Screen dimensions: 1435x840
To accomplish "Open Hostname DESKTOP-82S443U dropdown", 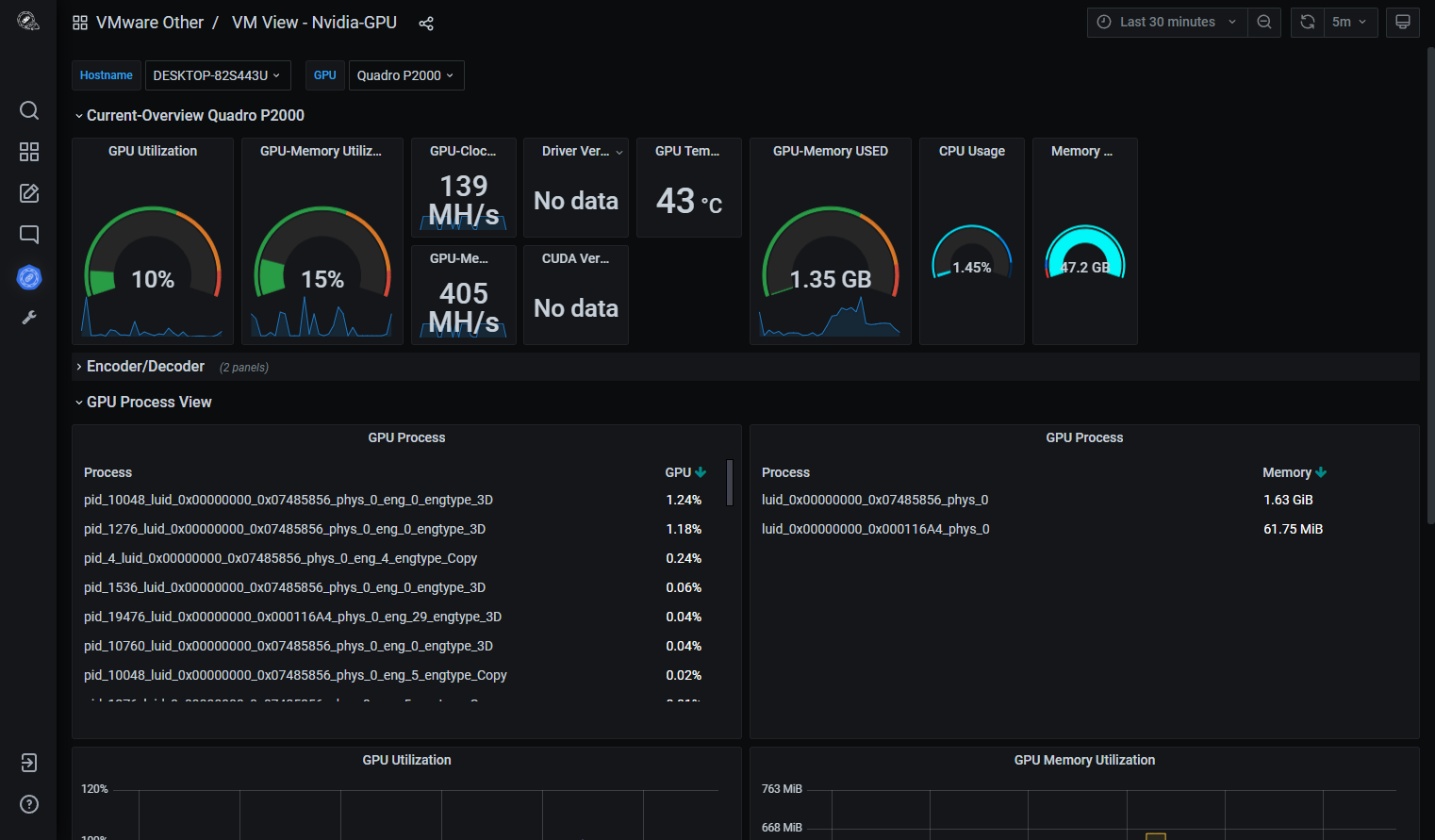I will [218, 75].
